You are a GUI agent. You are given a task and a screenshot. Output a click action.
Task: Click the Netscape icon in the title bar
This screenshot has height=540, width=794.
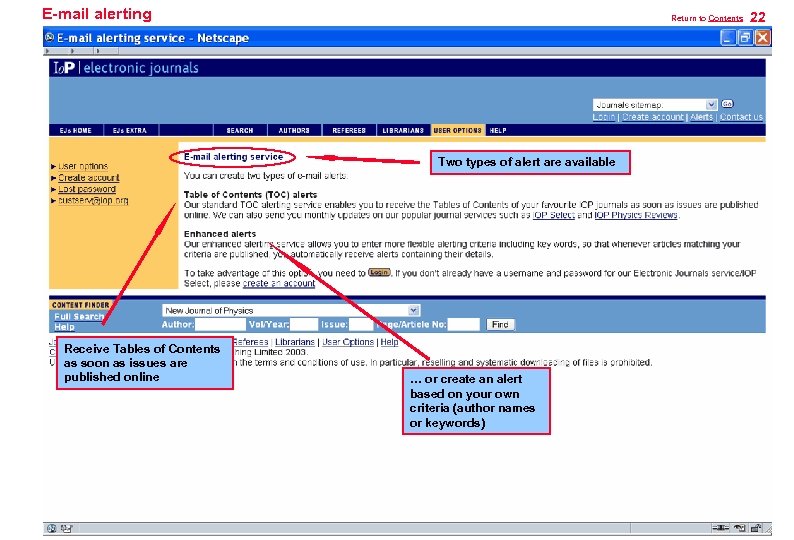click(49, 37)
